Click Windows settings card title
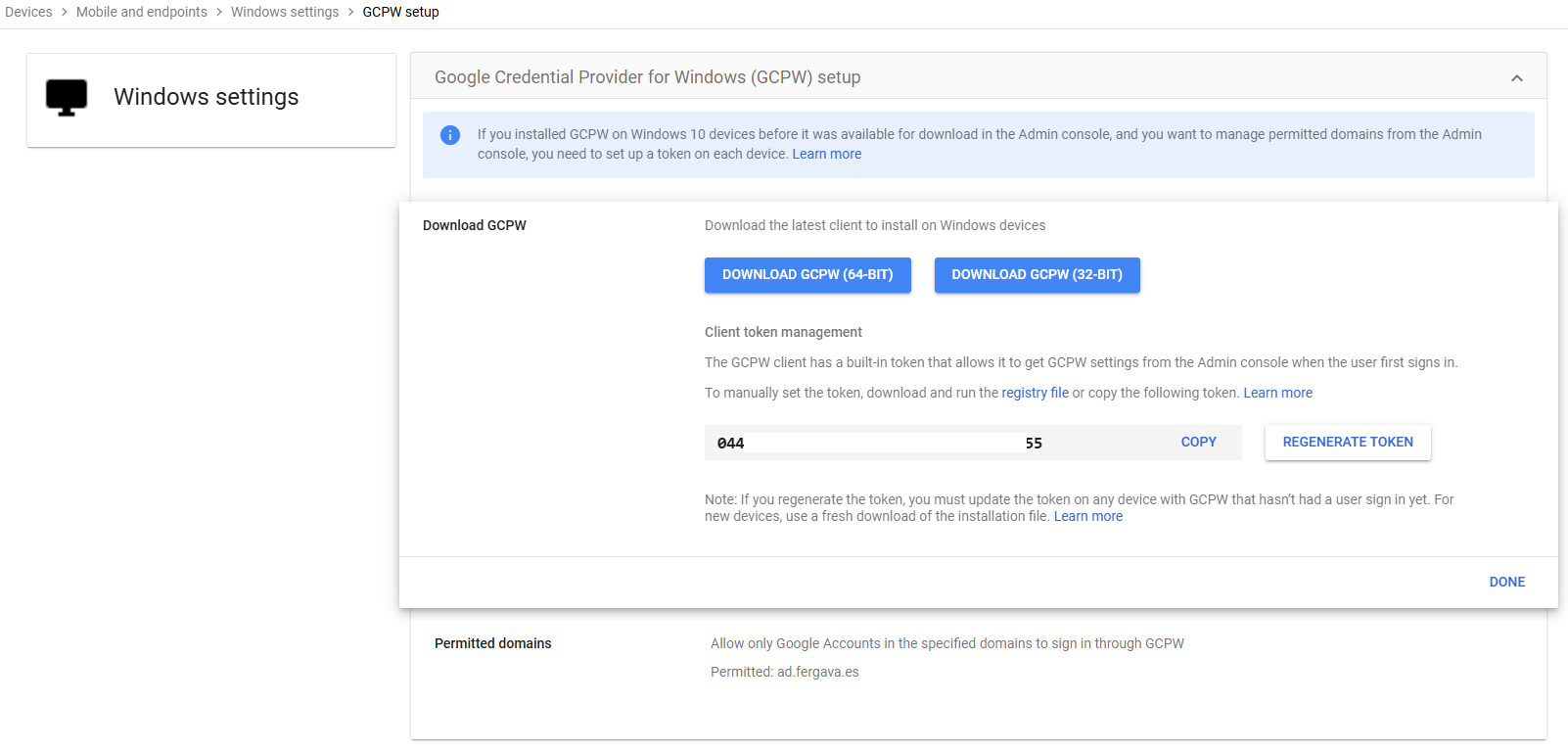The width and height of the screenshot is (1568, 752). [207, 97]
